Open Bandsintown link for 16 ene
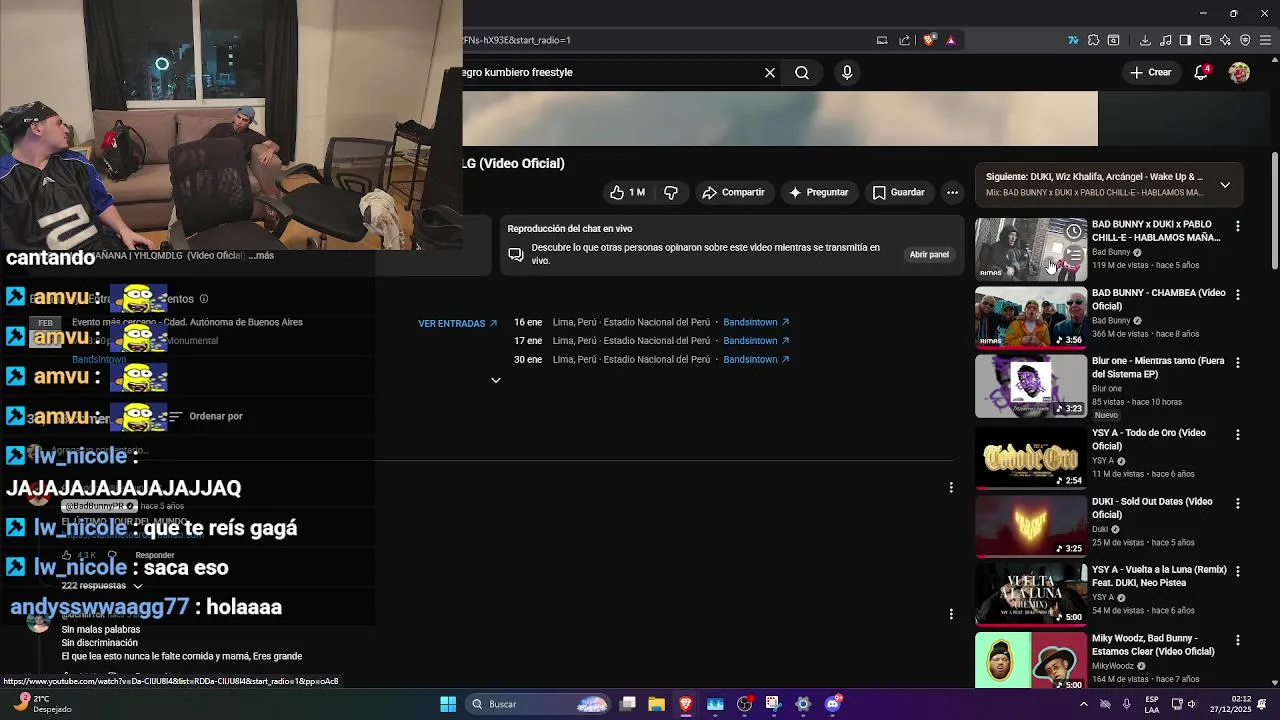The width and height of the screenshot is (1280, 720). tap(756, 322)
